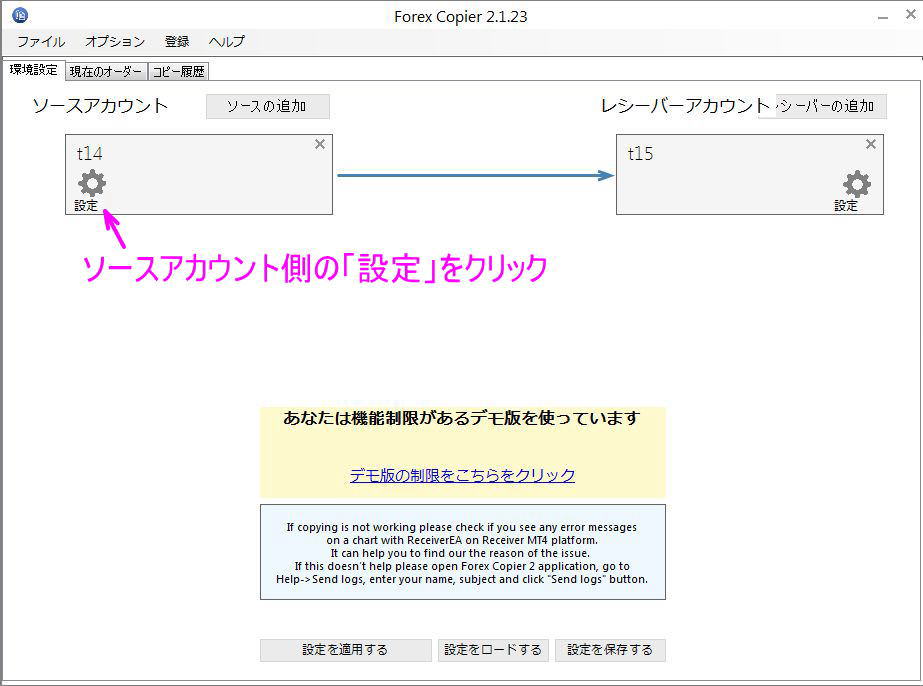Switch to the 現在のオーダー tab
The image size is (923, 686).
[105, 71]
